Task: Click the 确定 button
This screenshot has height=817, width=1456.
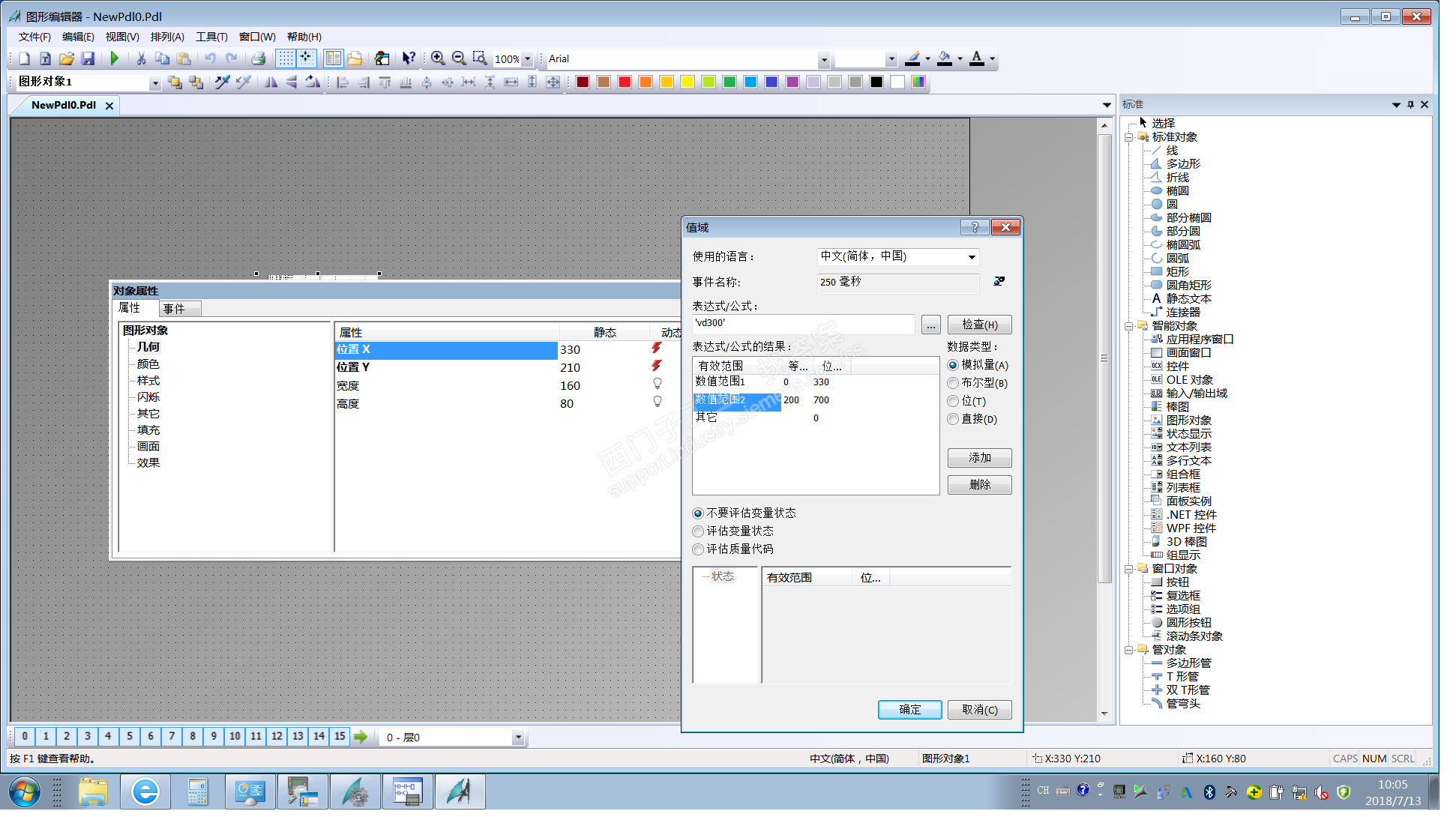Action: 909,710
